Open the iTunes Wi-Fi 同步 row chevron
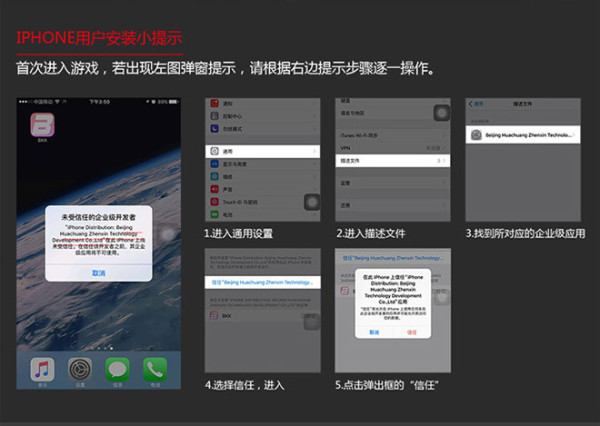Viewport: 600px width, 426px height. tap(444, 135)
